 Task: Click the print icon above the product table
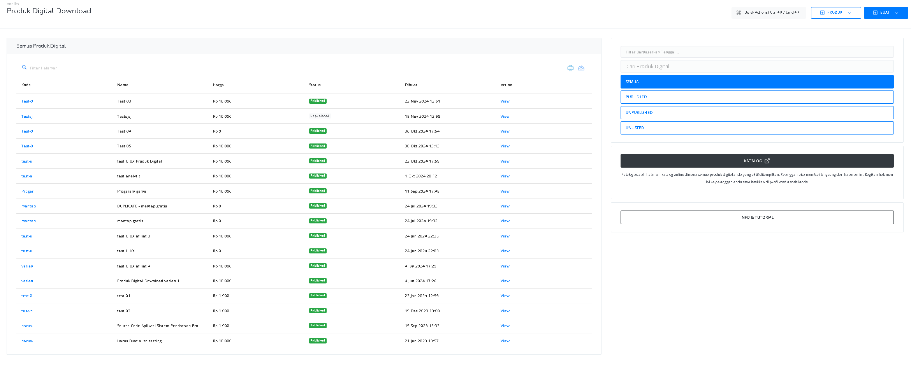coord(571,68)
